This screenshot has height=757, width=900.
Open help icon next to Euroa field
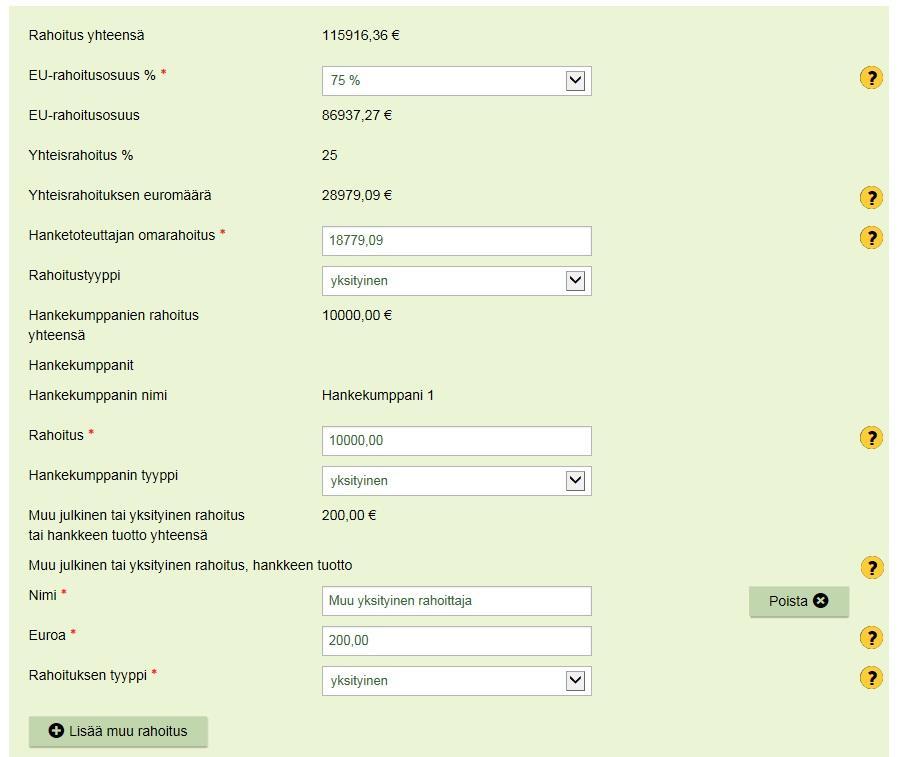(871, 638)
